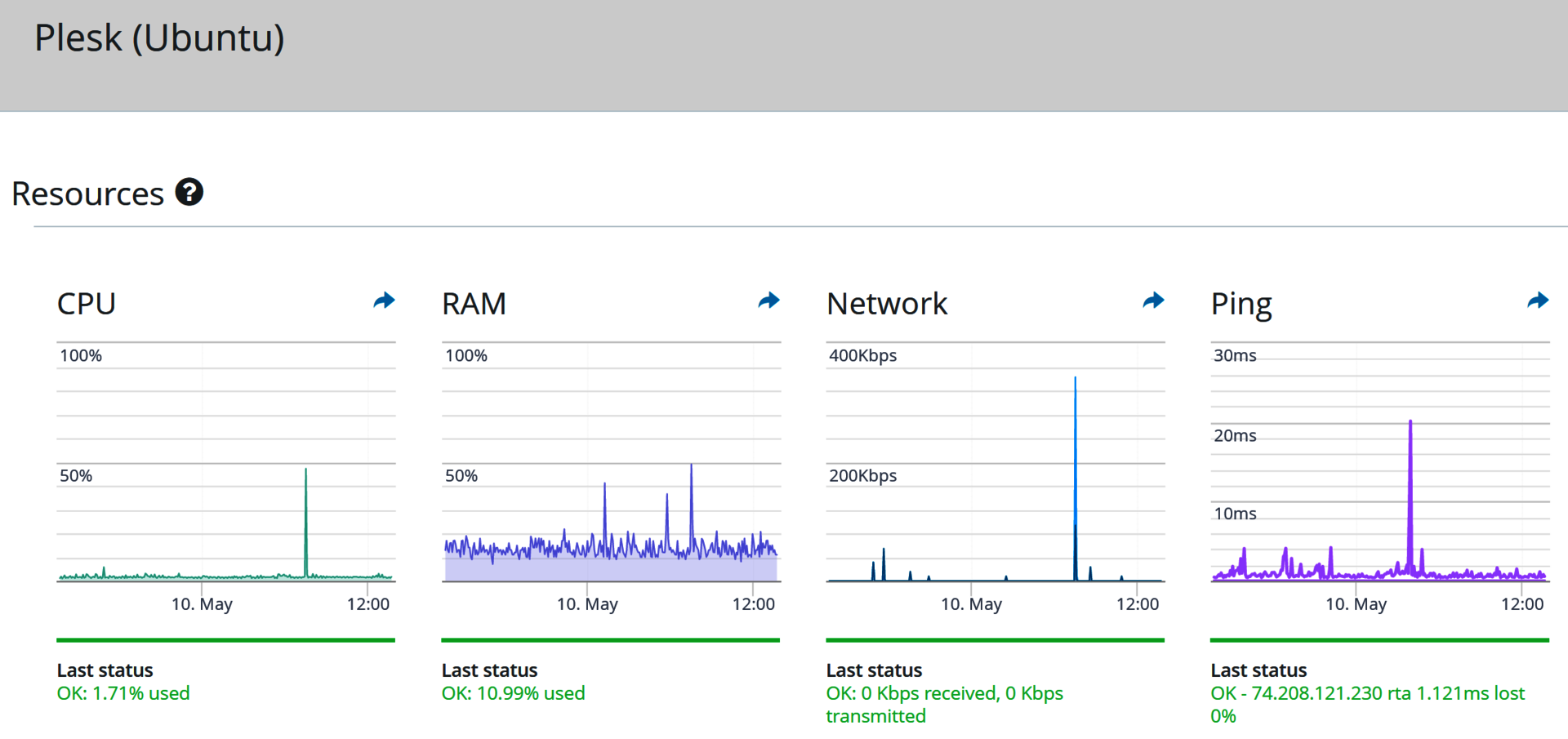Click the 'OK: 1.71% used' status
Viewport: 1568px width, 739px height.
(x=123, y=693)
